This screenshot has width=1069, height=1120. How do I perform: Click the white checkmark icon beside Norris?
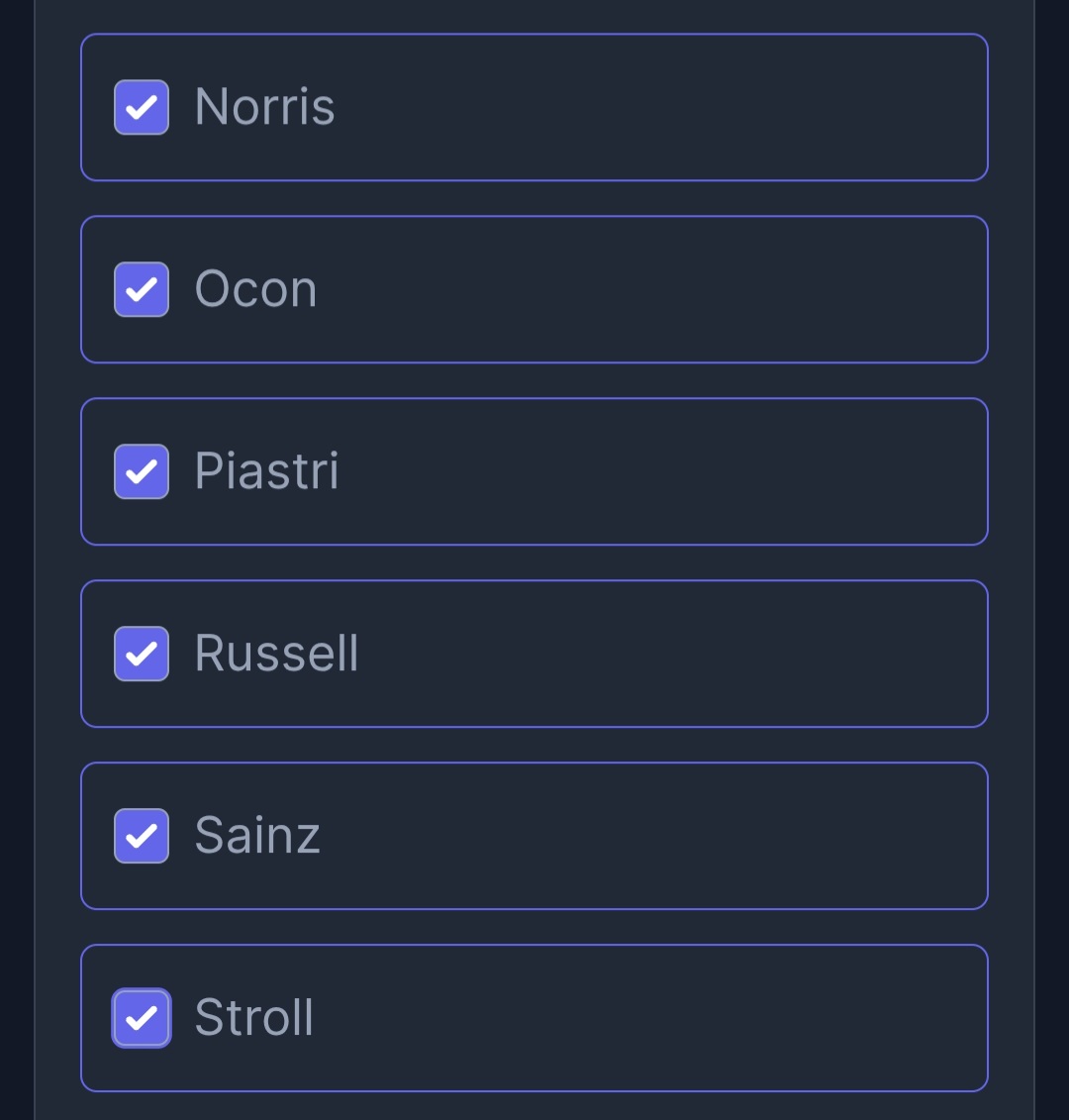point(142,107)
